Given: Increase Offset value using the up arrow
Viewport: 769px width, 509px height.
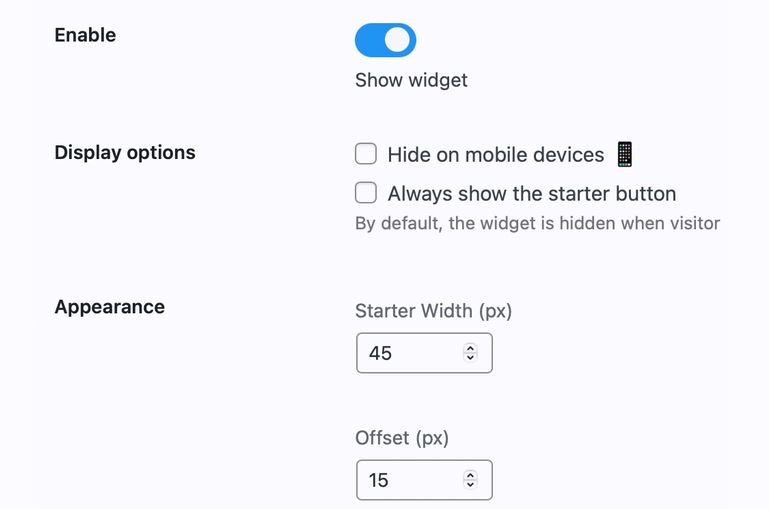Looking at the screenshot, I should click(x=470, y=475).
